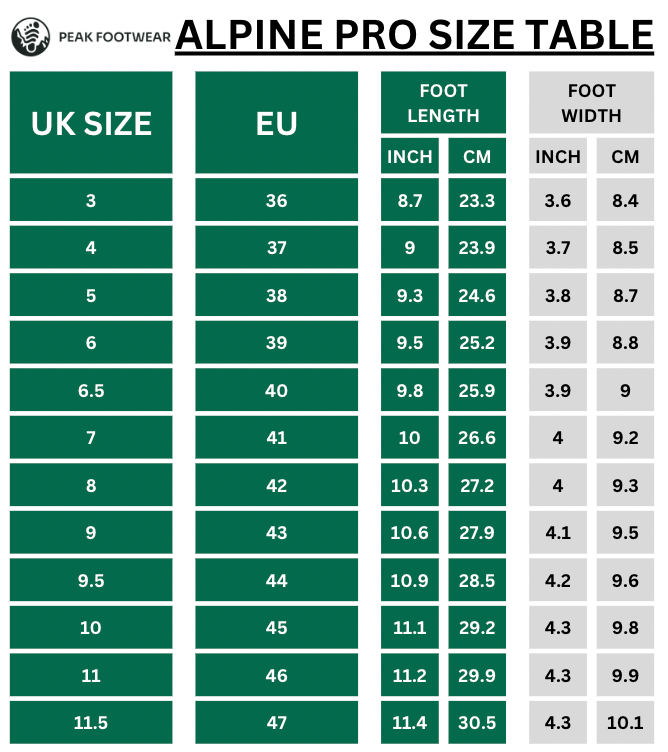The height and width of the screenshot is (752, 668).
Task: Click the Peak Footwear brand name text
Action: pyautogui.click(x=113, y=38)
